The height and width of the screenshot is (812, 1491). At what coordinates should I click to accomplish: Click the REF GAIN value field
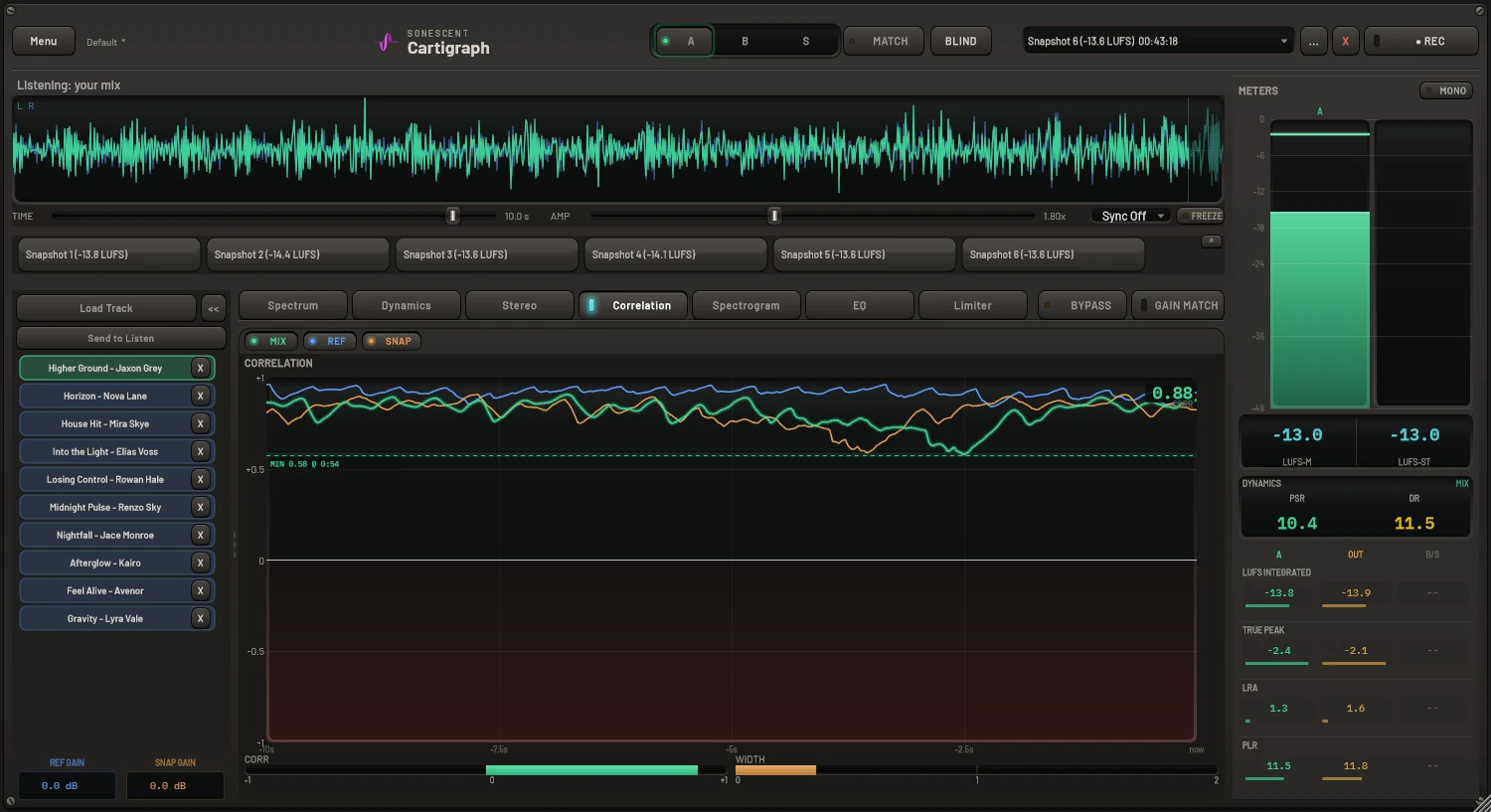(x=67, y=785)
